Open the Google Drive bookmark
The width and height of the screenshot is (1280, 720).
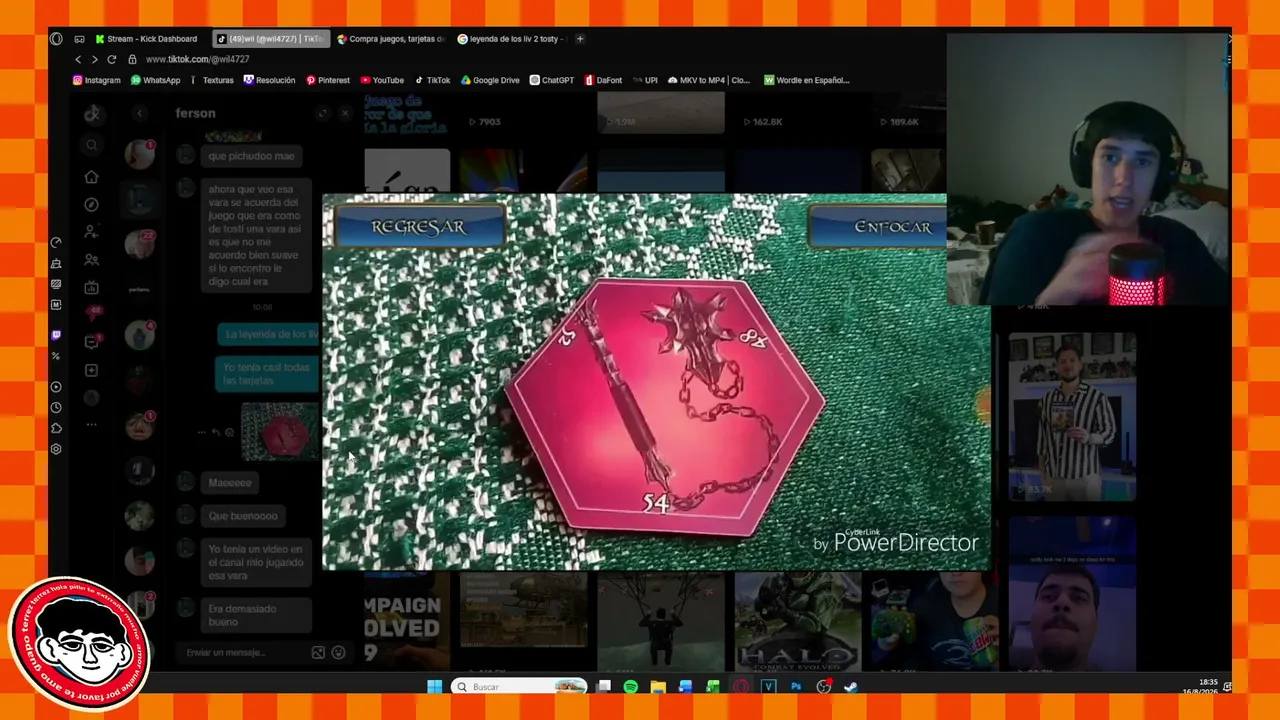click(490, 80)
